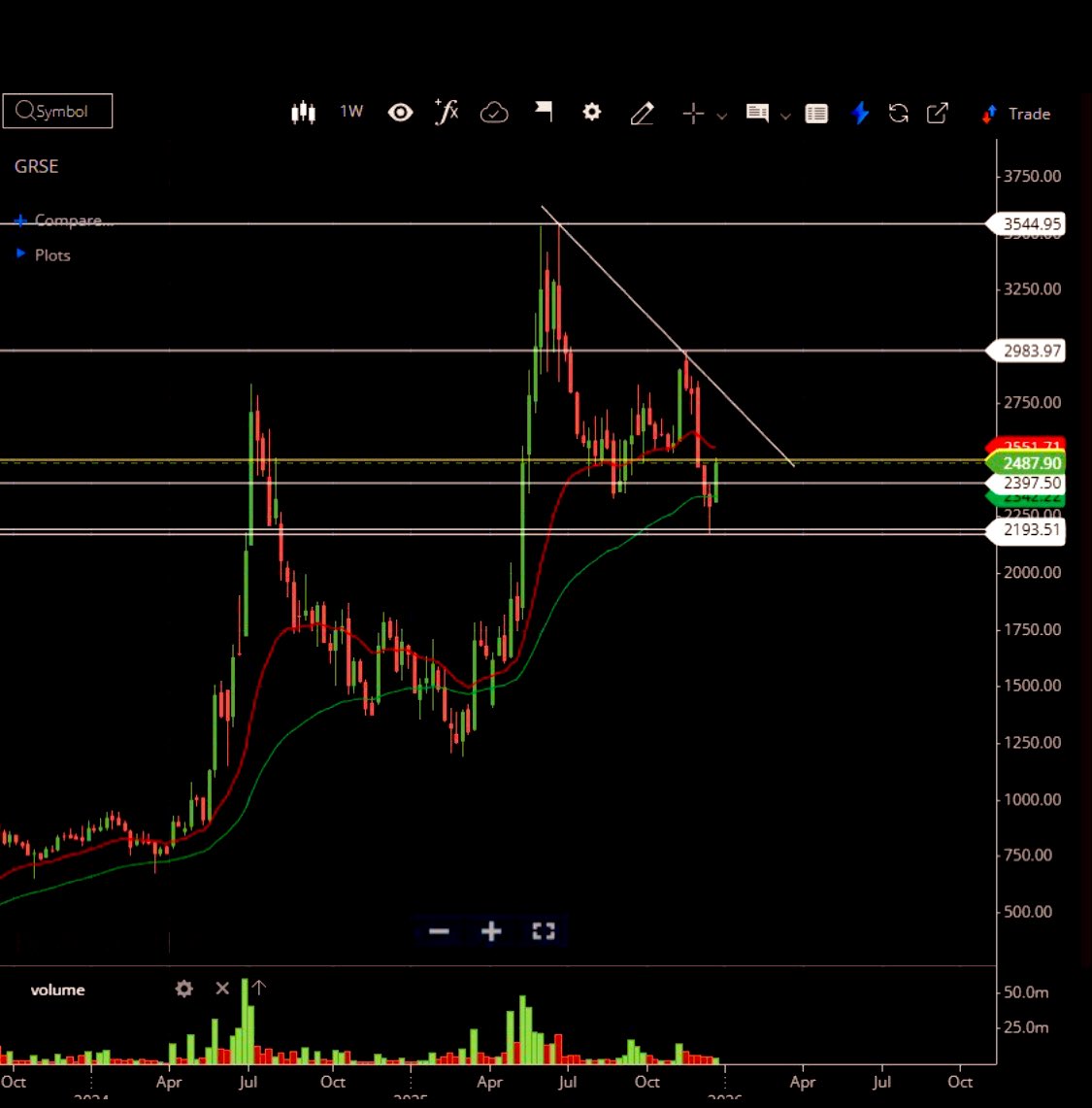Open the fx indicators menu
This screenshot has width=1092, height=1108.
(447, 112)
